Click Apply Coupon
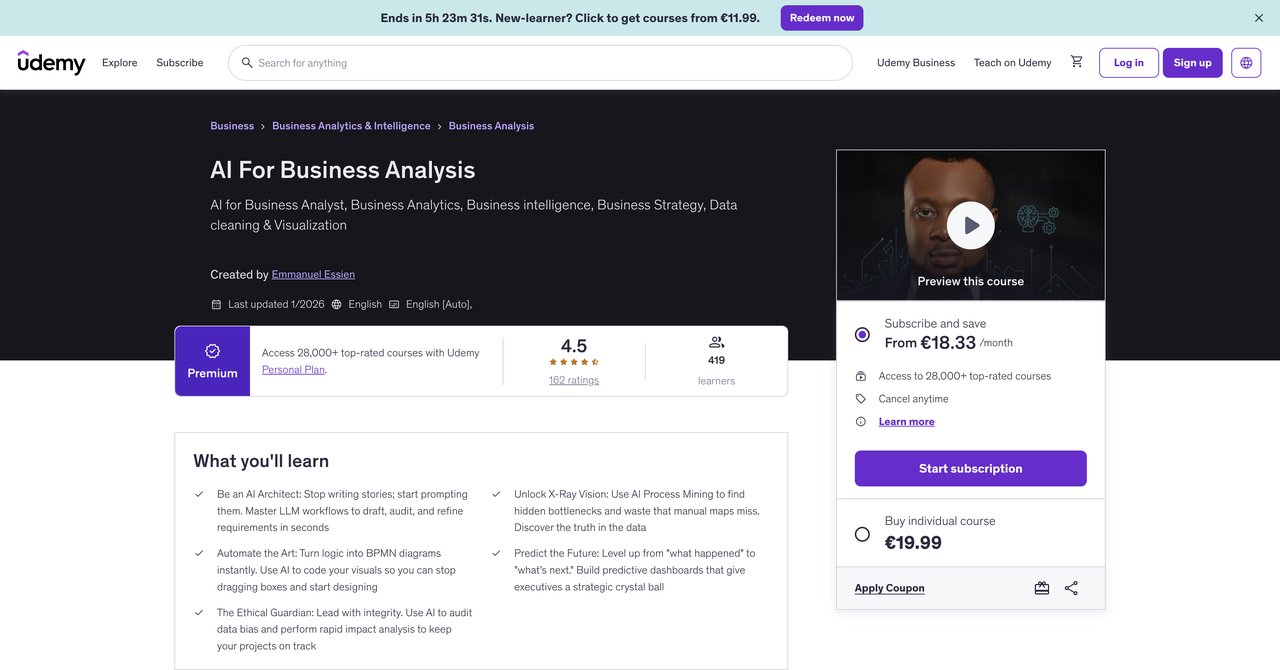The width and height of the screenshot is (1280, 670). tap(890, 588)
